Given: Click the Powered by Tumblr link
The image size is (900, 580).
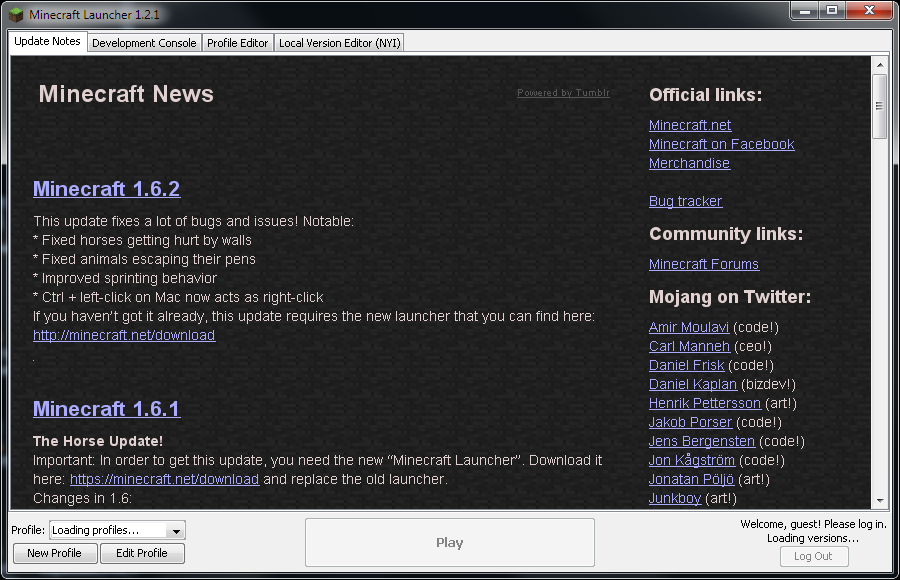Looking at the screenshot, I should (563, 92).
